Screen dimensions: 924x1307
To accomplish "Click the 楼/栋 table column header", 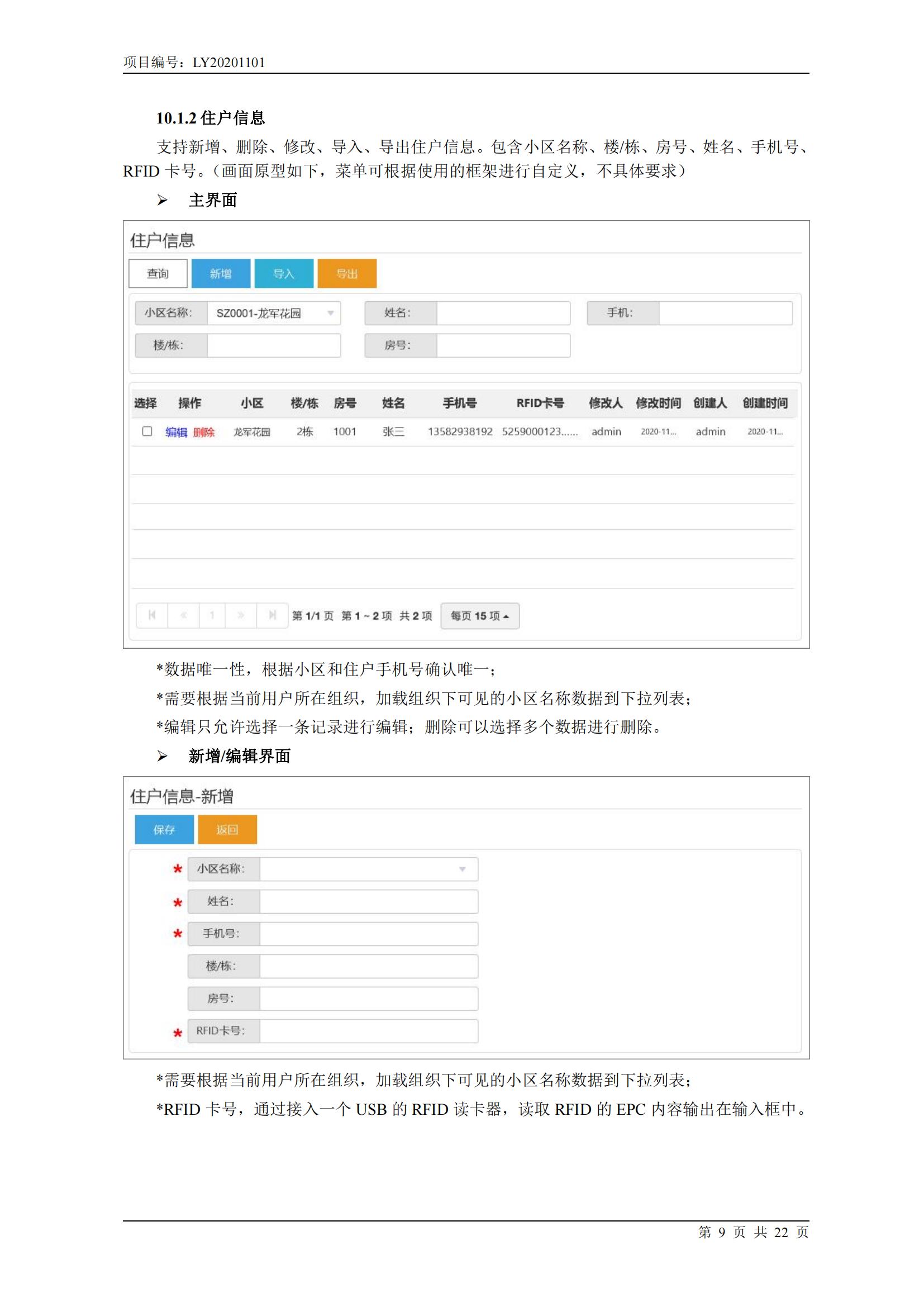I will (x=304, y=403).
